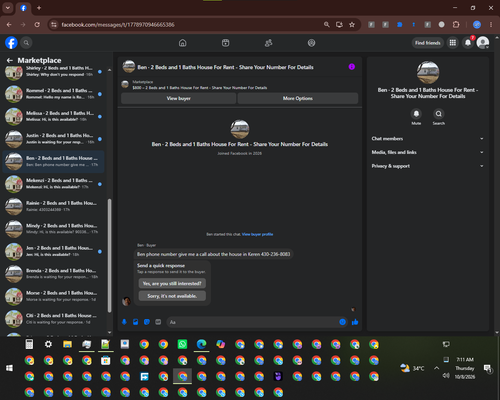Viewport: 500px width, 400px height.
Task: Send 'Yes, are you still interested?' quick reply
Action: pyautogui.click(x=172, y=284)
